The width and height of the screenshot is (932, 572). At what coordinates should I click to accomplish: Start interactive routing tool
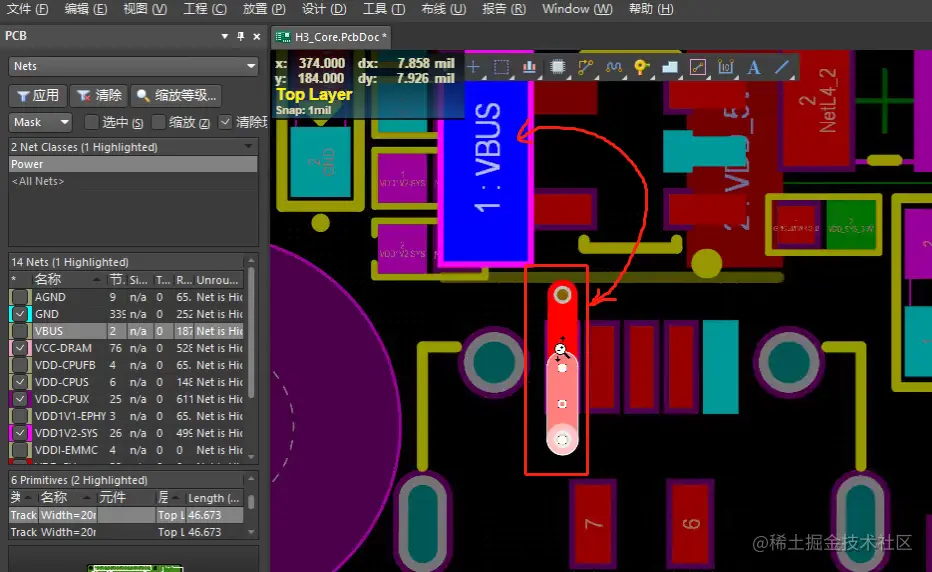coord(585,67)
